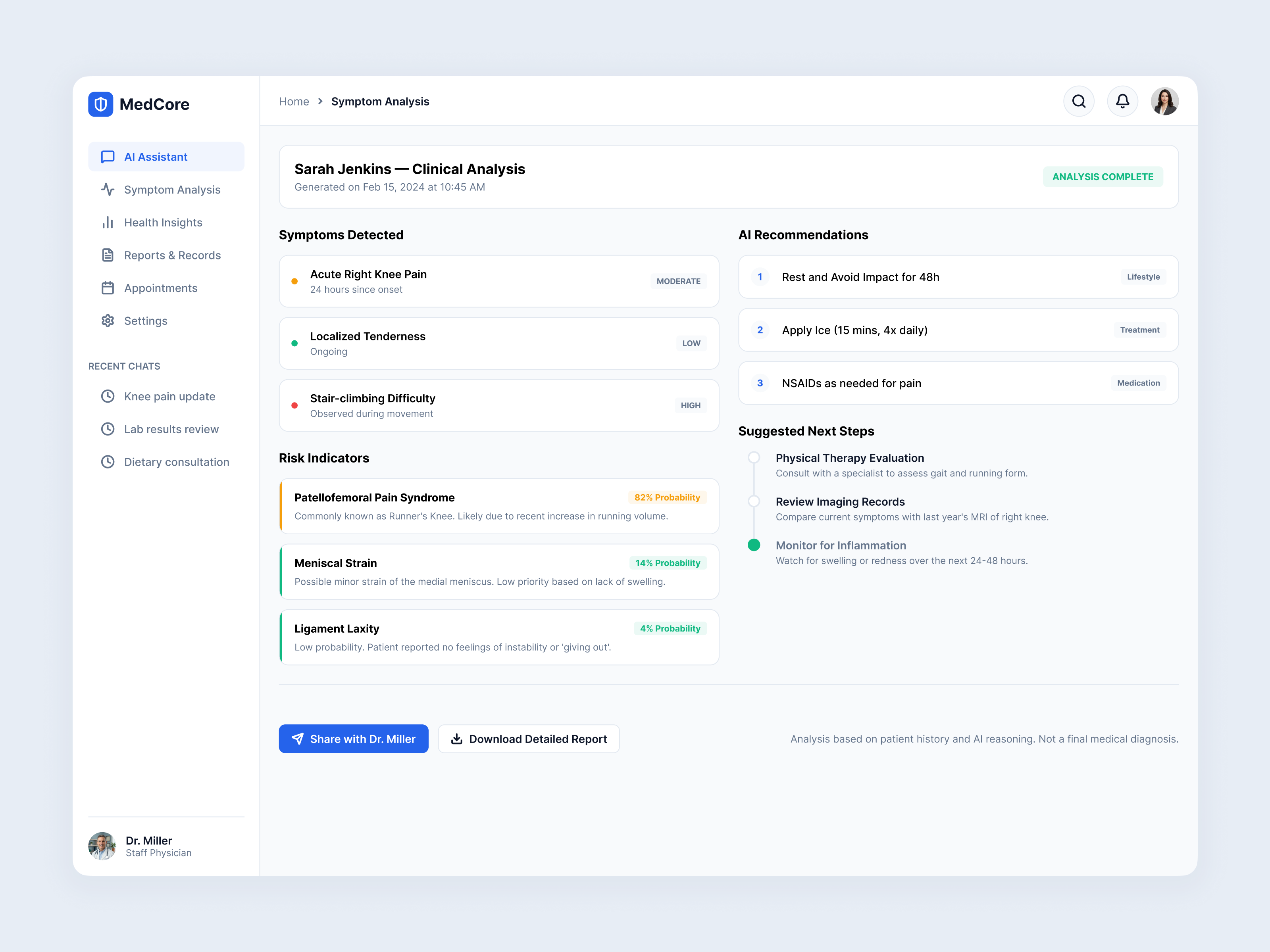Click the Health Insights bar chart icon

(108, 222)
